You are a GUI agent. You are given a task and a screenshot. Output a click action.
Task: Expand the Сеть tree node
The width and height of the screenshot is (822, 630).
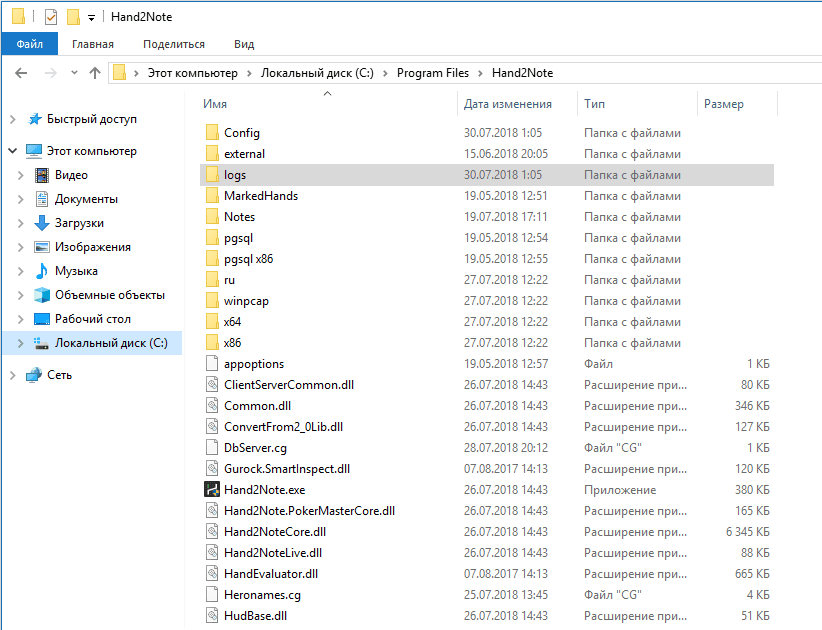(13, 375)
